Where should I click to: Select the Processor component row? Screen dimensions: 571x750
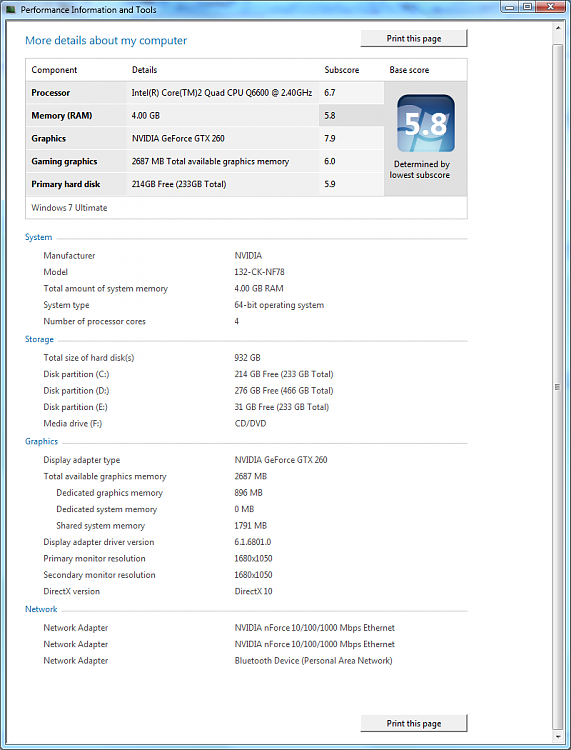(x=205, y=93)
